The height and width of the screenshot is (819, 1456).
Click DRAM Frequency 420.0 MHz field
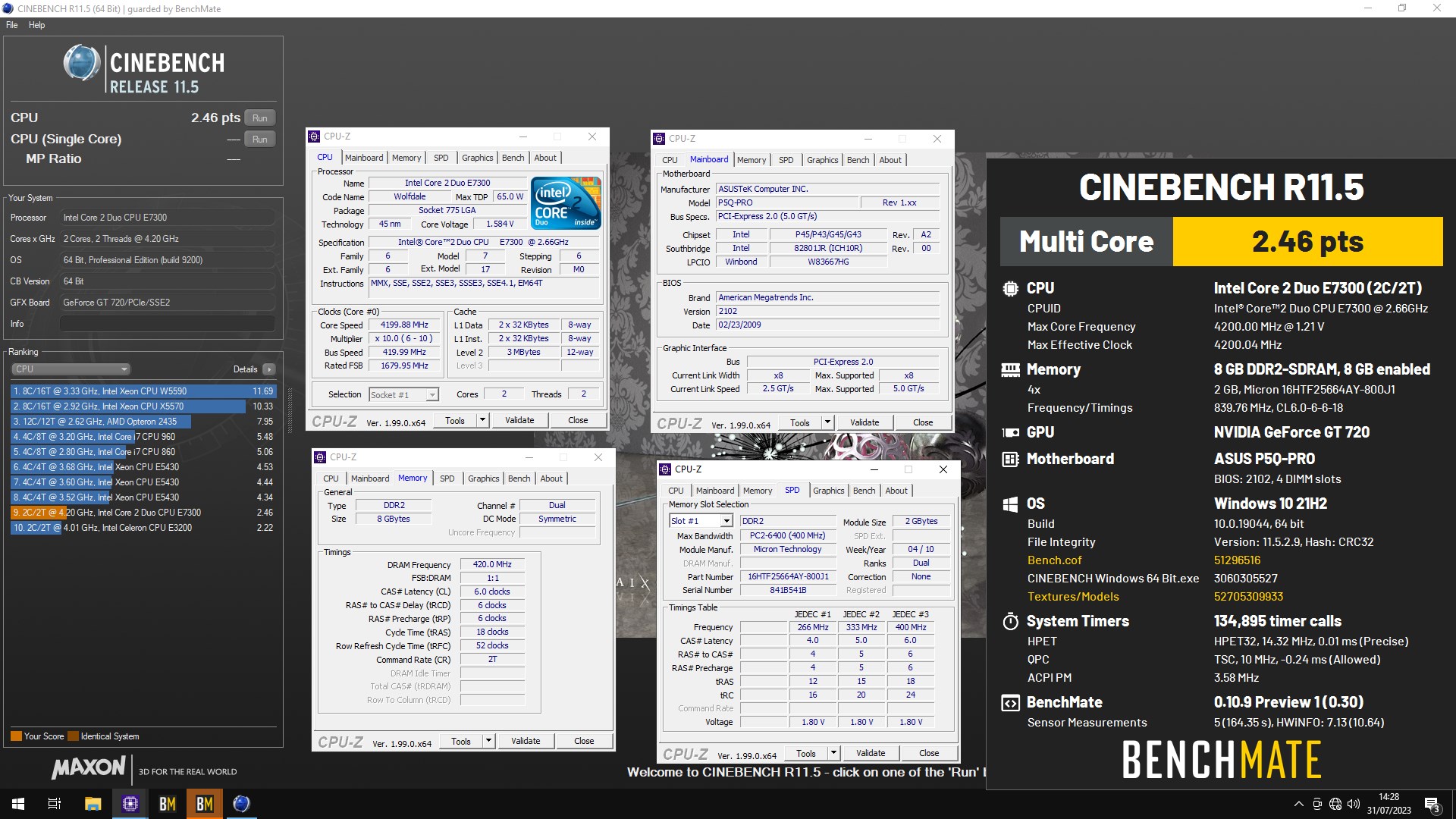pyautogui.click(x=492, y=564)
